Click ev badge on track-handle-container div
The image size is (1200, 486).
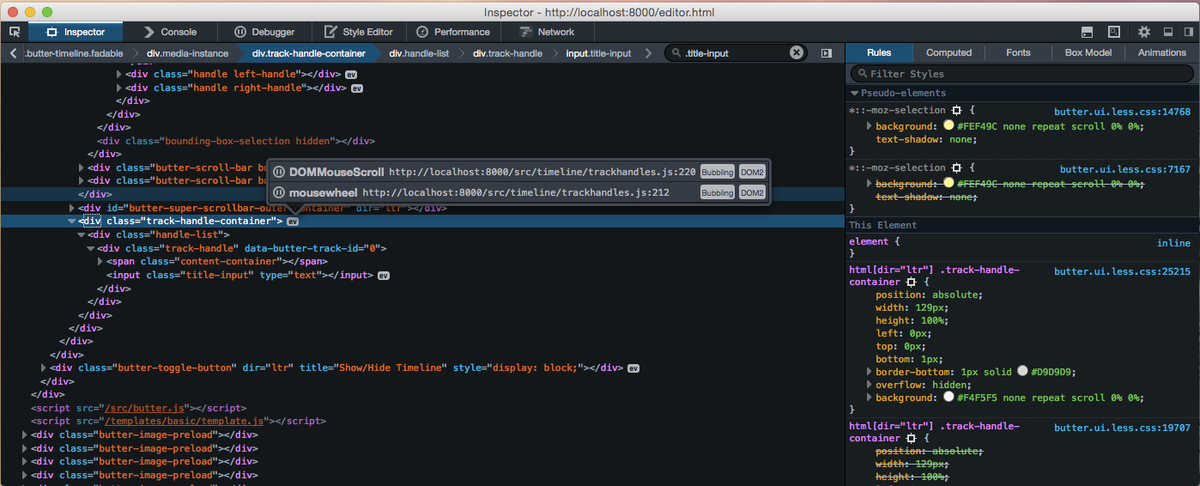click(293, 221)
